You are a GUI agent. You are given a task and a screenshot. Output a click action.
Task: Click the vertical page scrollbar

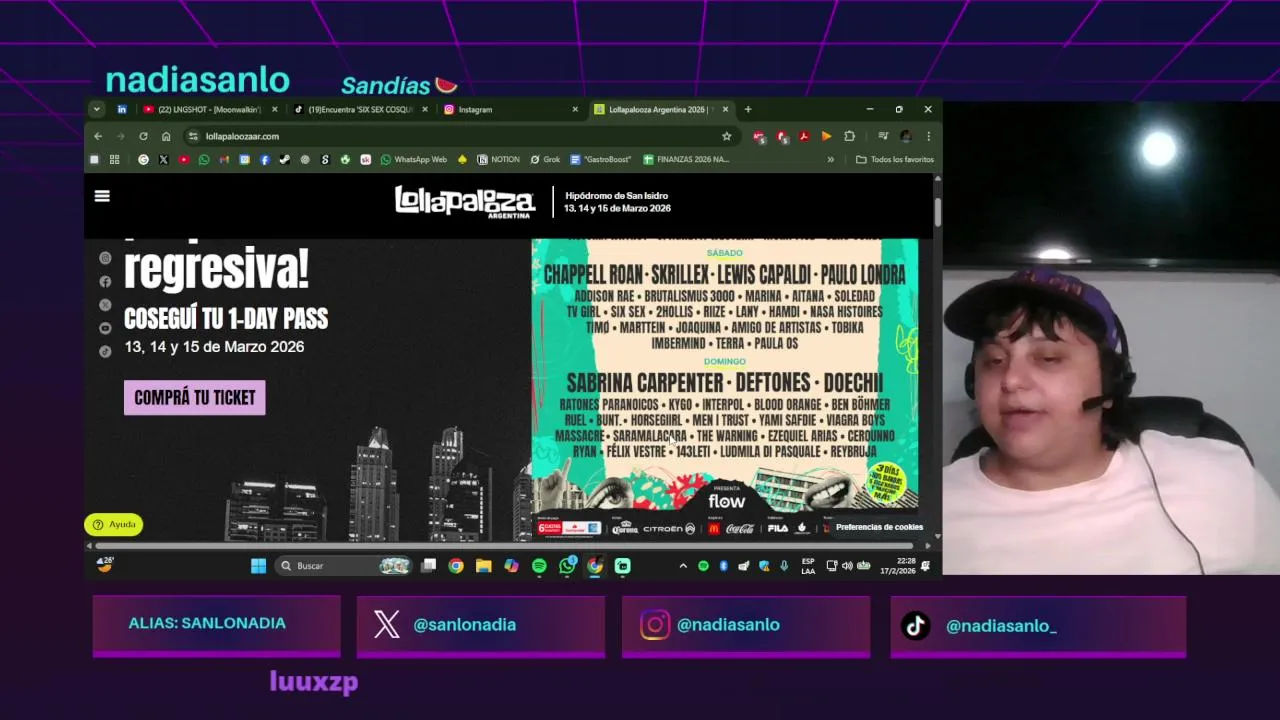point(938,211)
